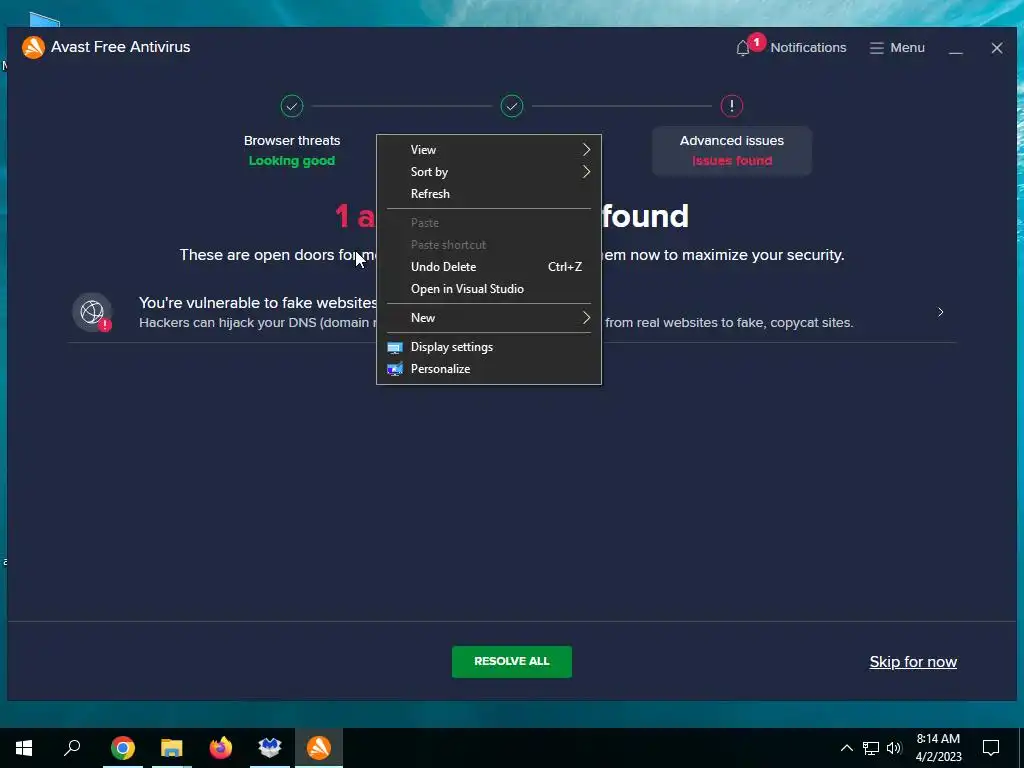The width and height of the screenshot is (1024, 768).
Task: Click the Browser threats label
Action: 292,140
